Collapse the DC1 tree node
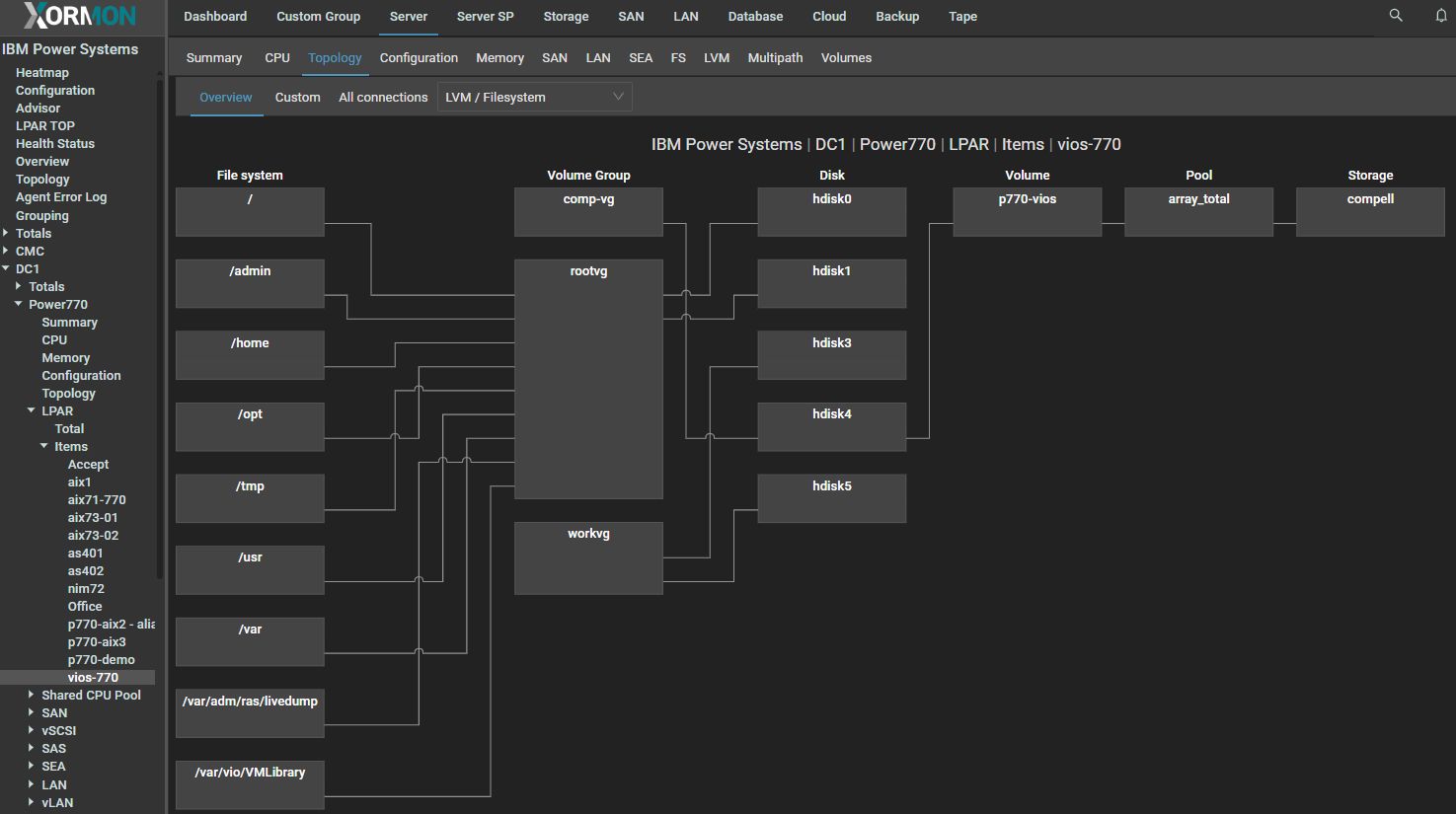 pos(6,268)
